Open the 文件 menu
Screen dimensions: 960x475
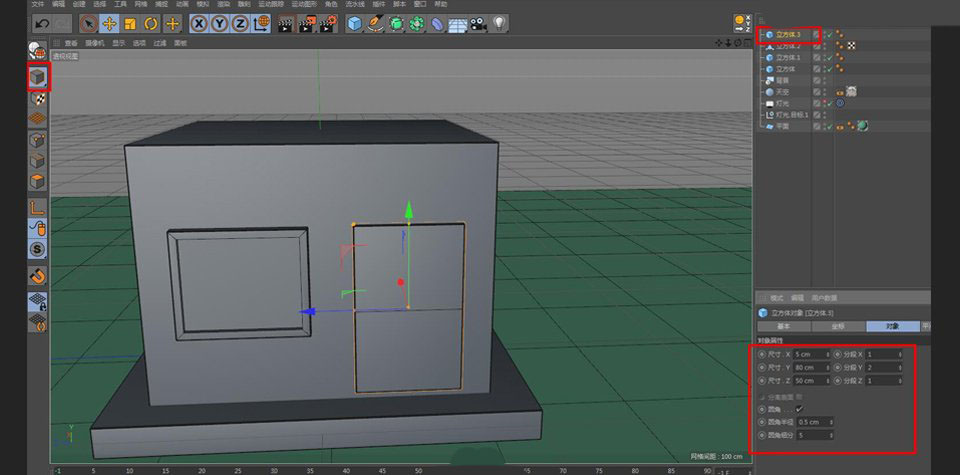[37, 4]
